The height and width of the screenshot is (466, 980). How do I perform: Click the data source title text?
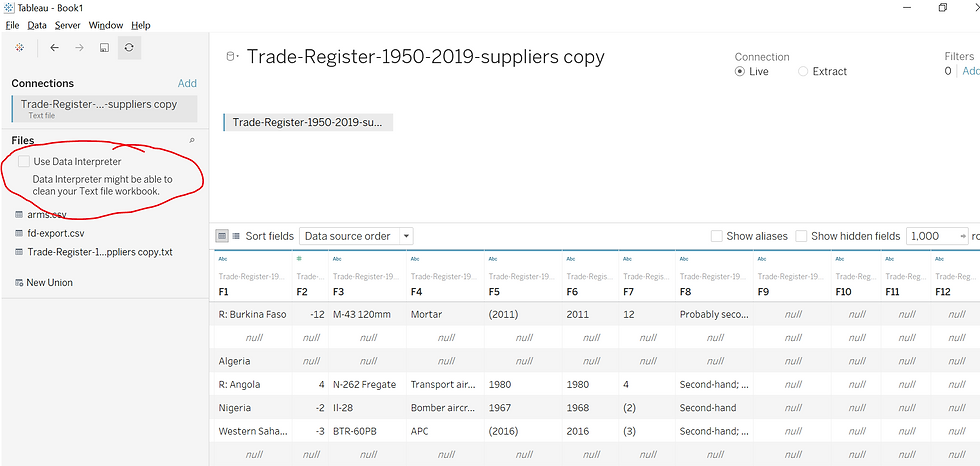(426, 57)
